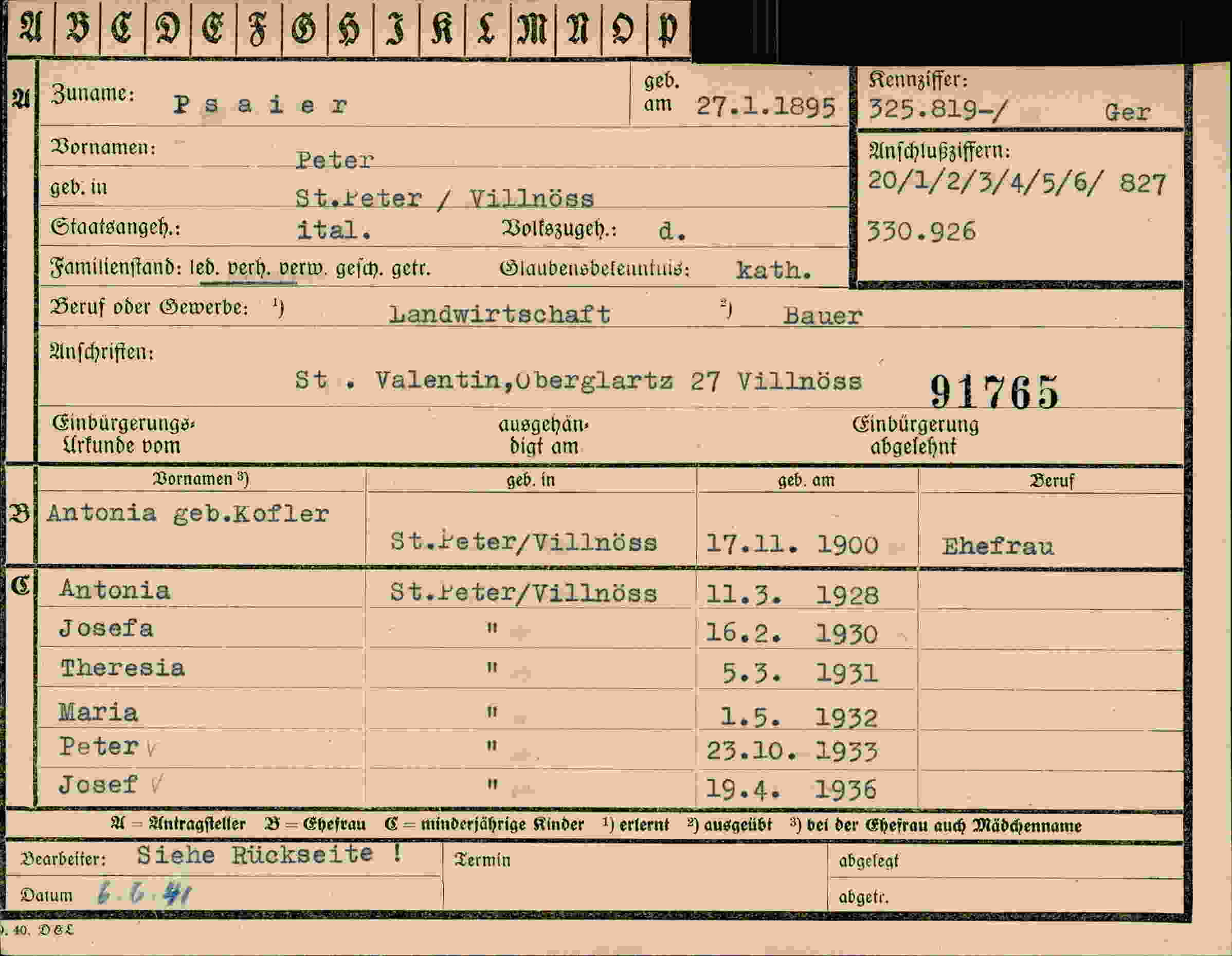Select the letter G index tab
Viewport: 1232px width, 956px height.
point(304,28)
